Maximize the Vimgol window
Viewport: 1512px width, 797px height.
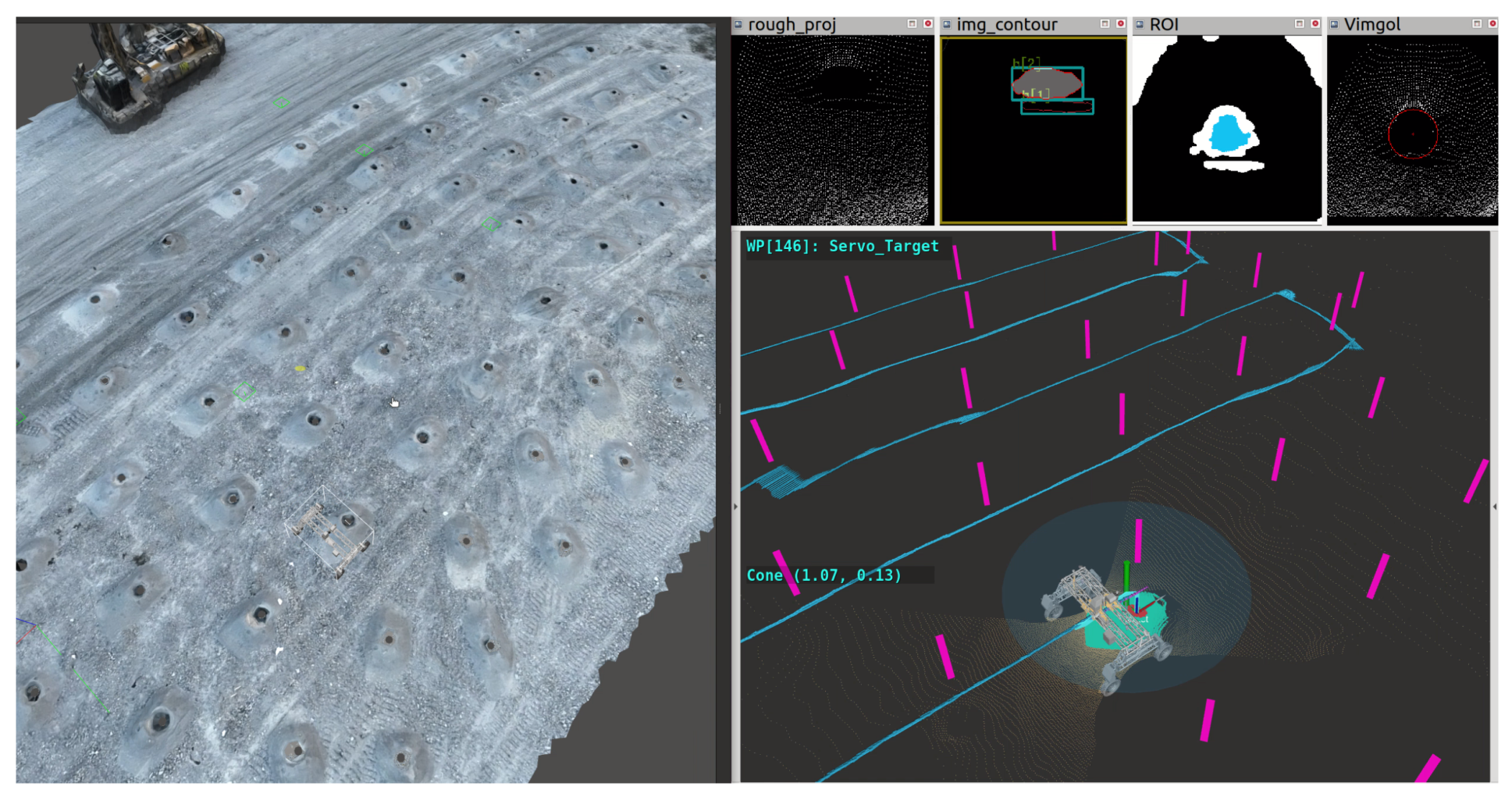(1476, 24)
